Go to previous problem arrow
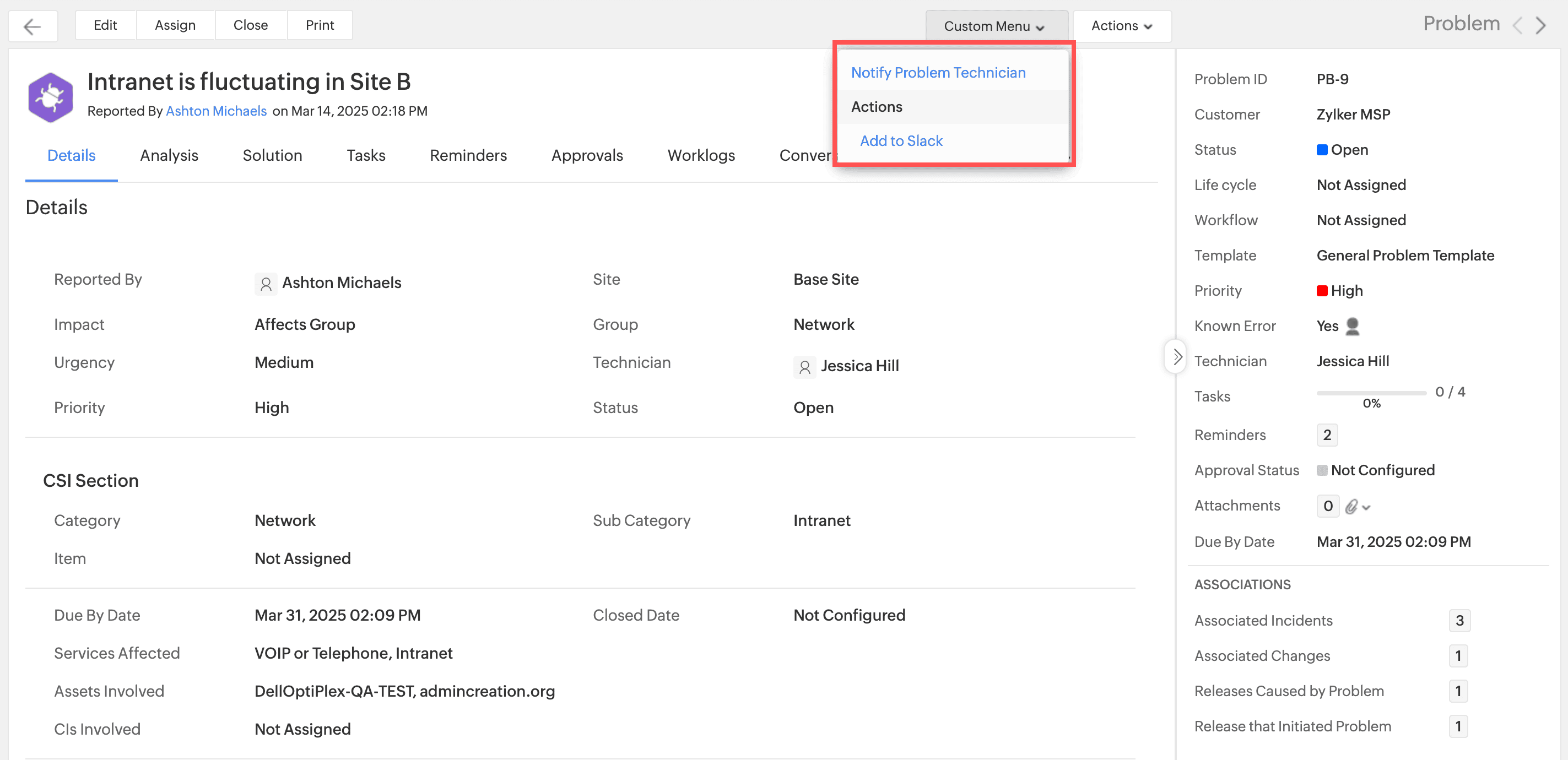This screenshot has height=760, width=1568. tap(1517, 25)
